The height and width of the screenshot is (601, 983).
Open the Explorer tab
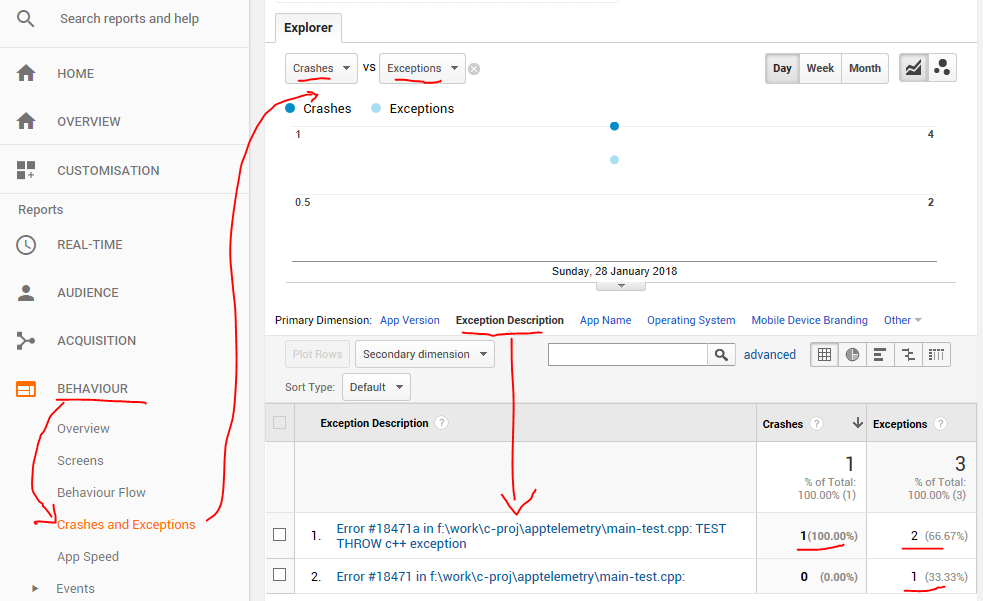pos(308,28)
